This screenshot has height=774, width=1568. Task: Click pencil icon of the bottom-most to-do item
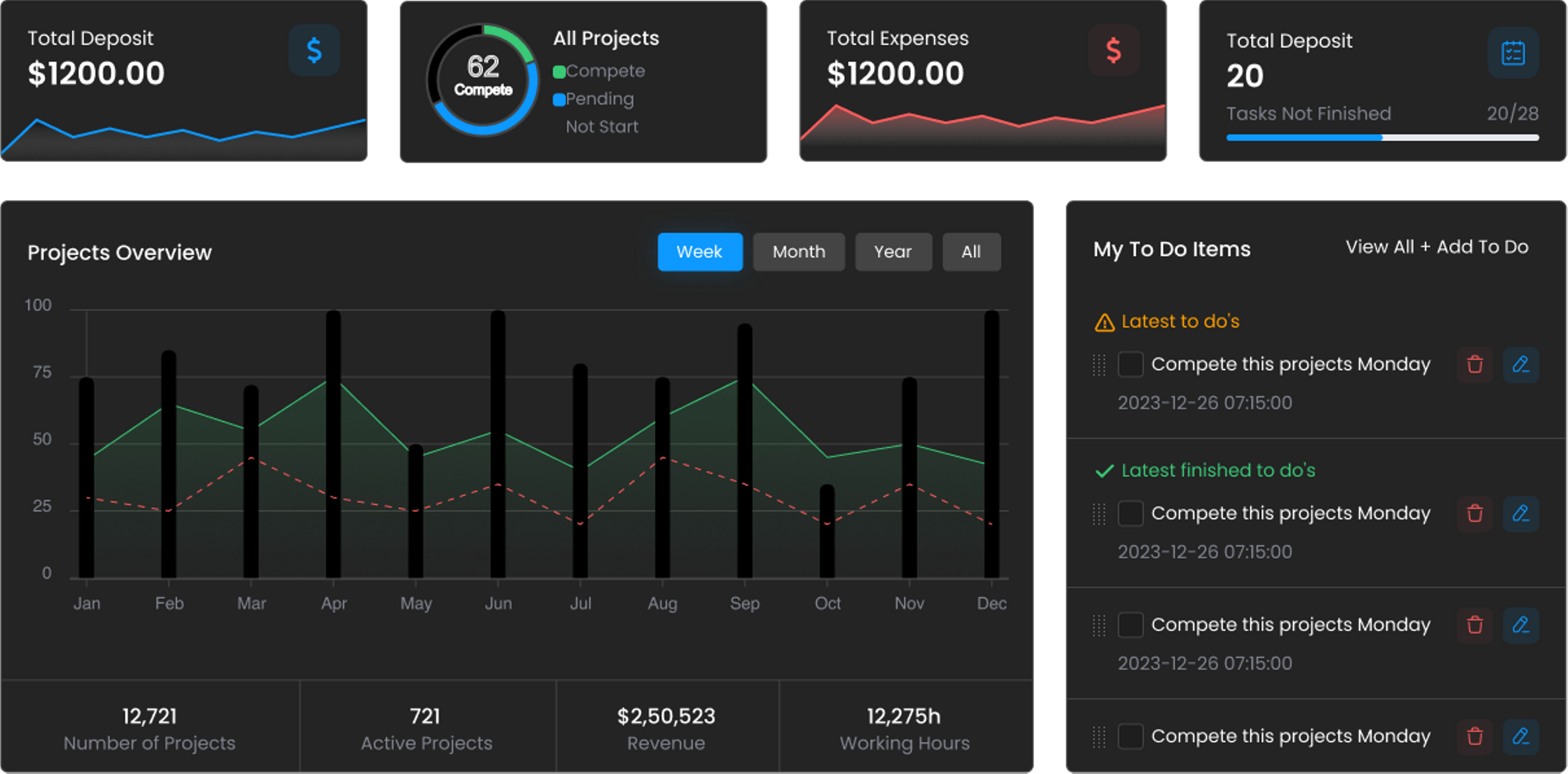tap(1521, 737)
